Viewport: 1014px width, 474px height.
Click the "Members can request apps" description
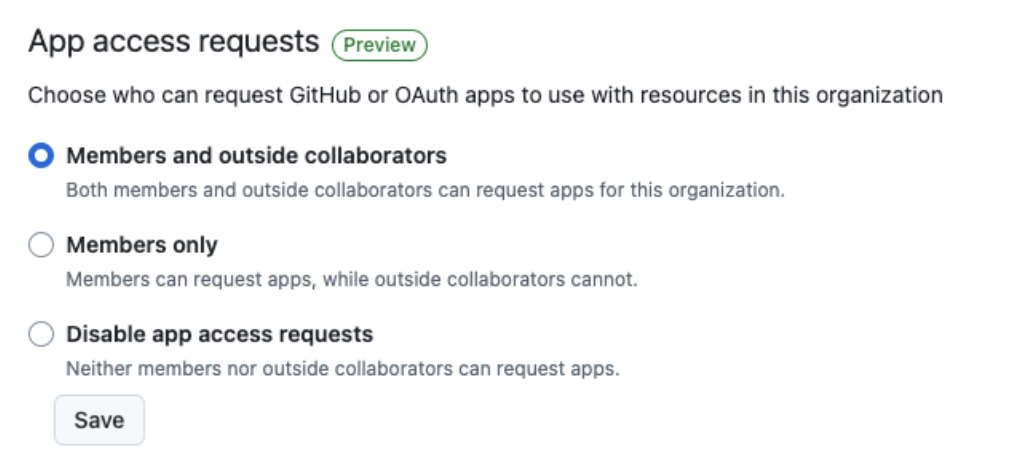[351, 279]
